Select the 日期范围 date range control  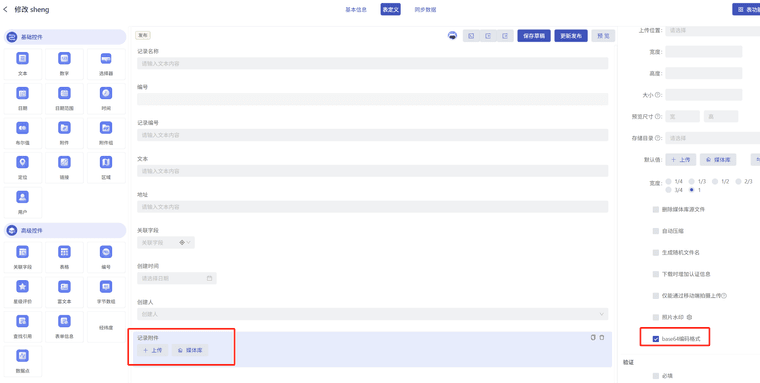pos(64,99)
